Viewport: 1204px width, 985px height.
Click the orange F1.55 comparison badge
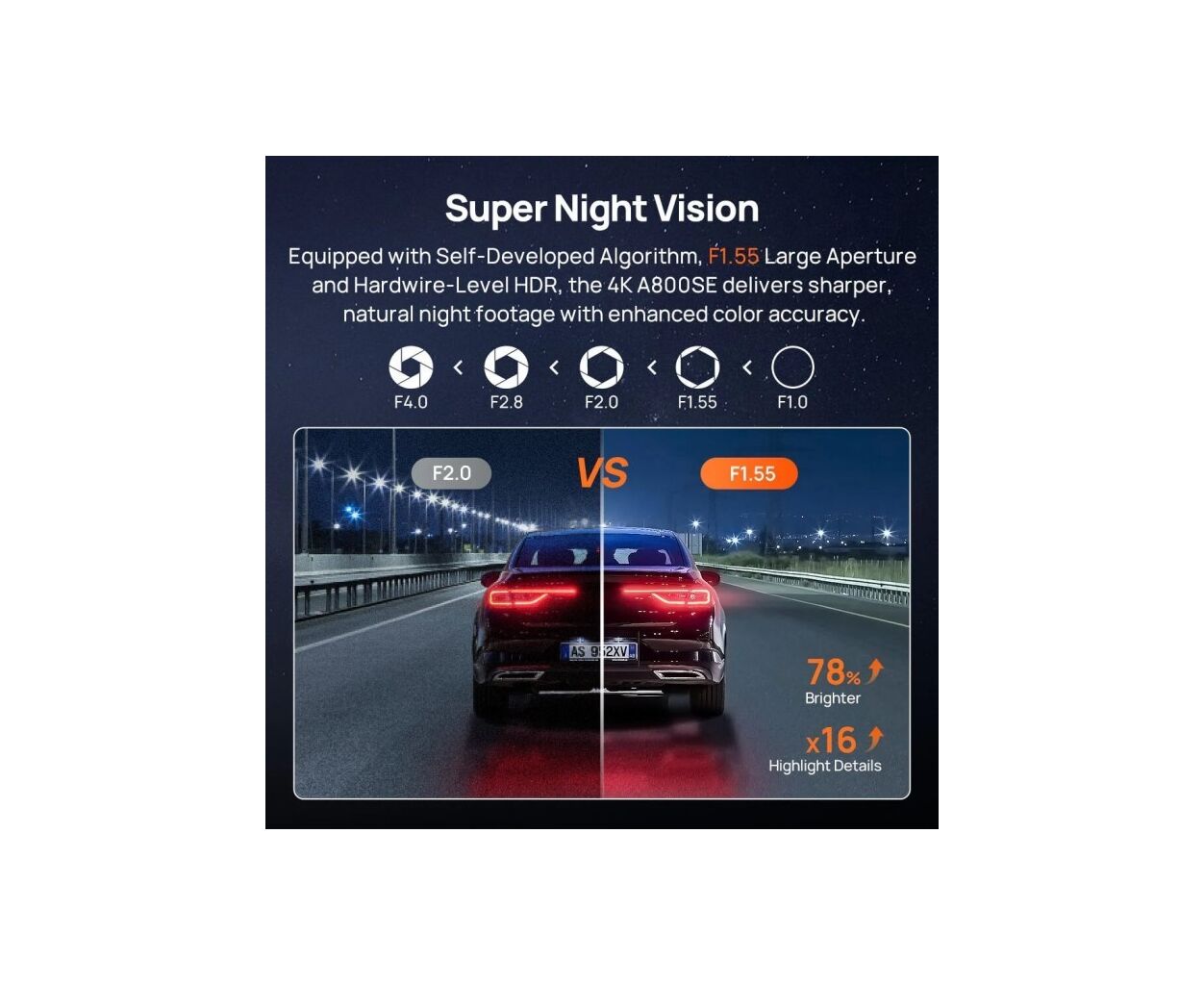click(749, 473)
